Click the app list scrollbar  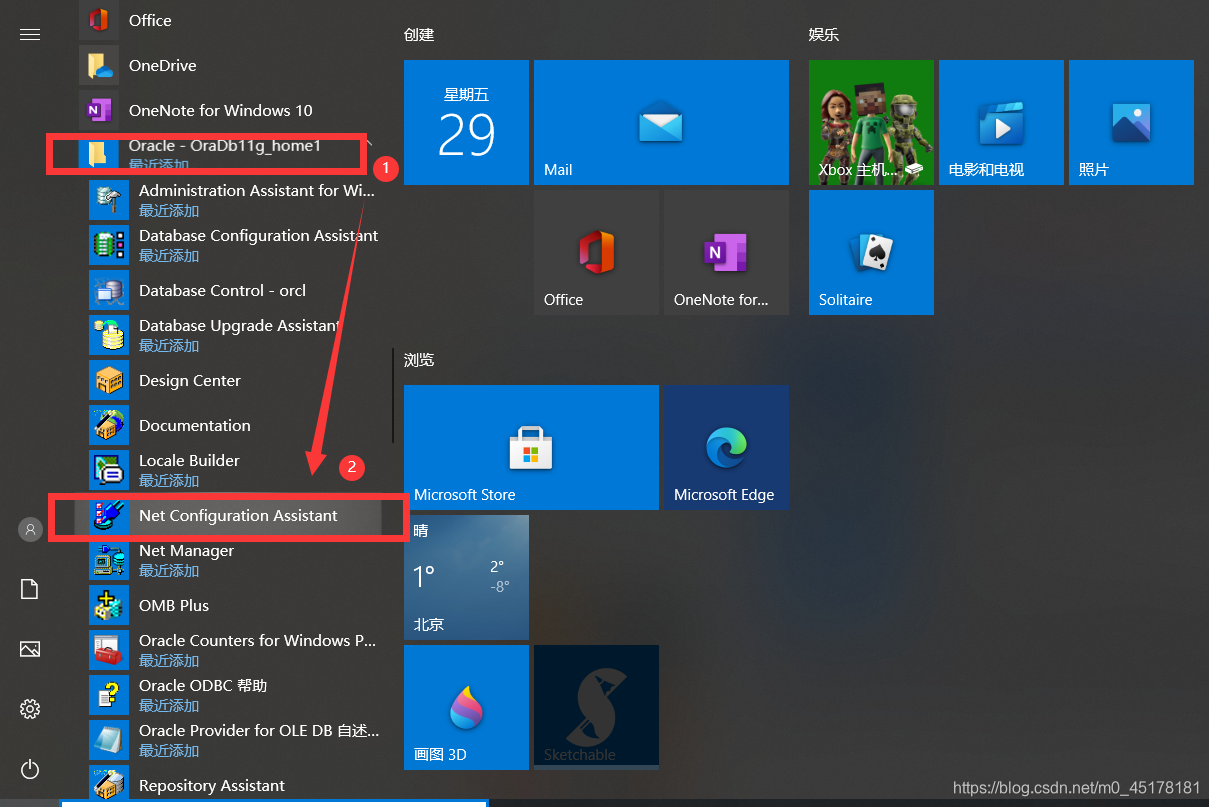point(393,395)
